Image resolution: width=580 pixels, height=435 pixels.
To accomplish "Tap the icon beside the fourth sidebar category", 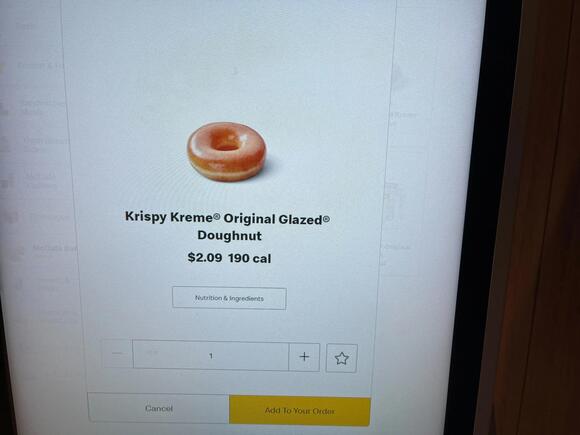I will [x=7, y=182].
